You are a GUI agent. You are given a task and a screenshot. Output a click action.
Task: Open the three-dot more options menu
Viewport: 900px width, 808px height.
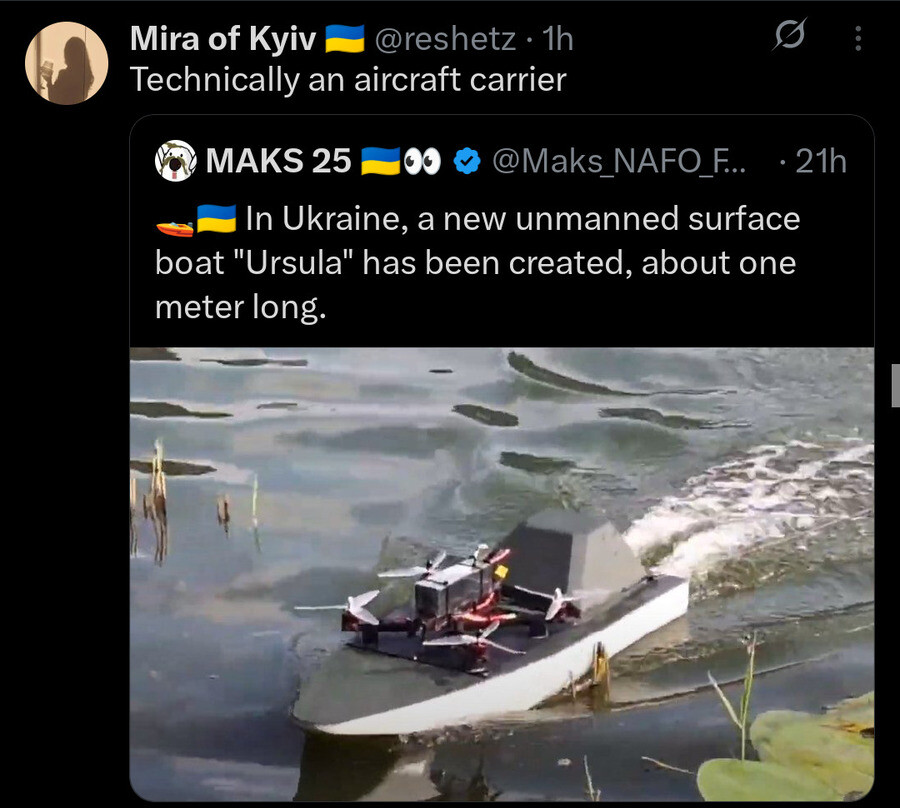(858, 38)
